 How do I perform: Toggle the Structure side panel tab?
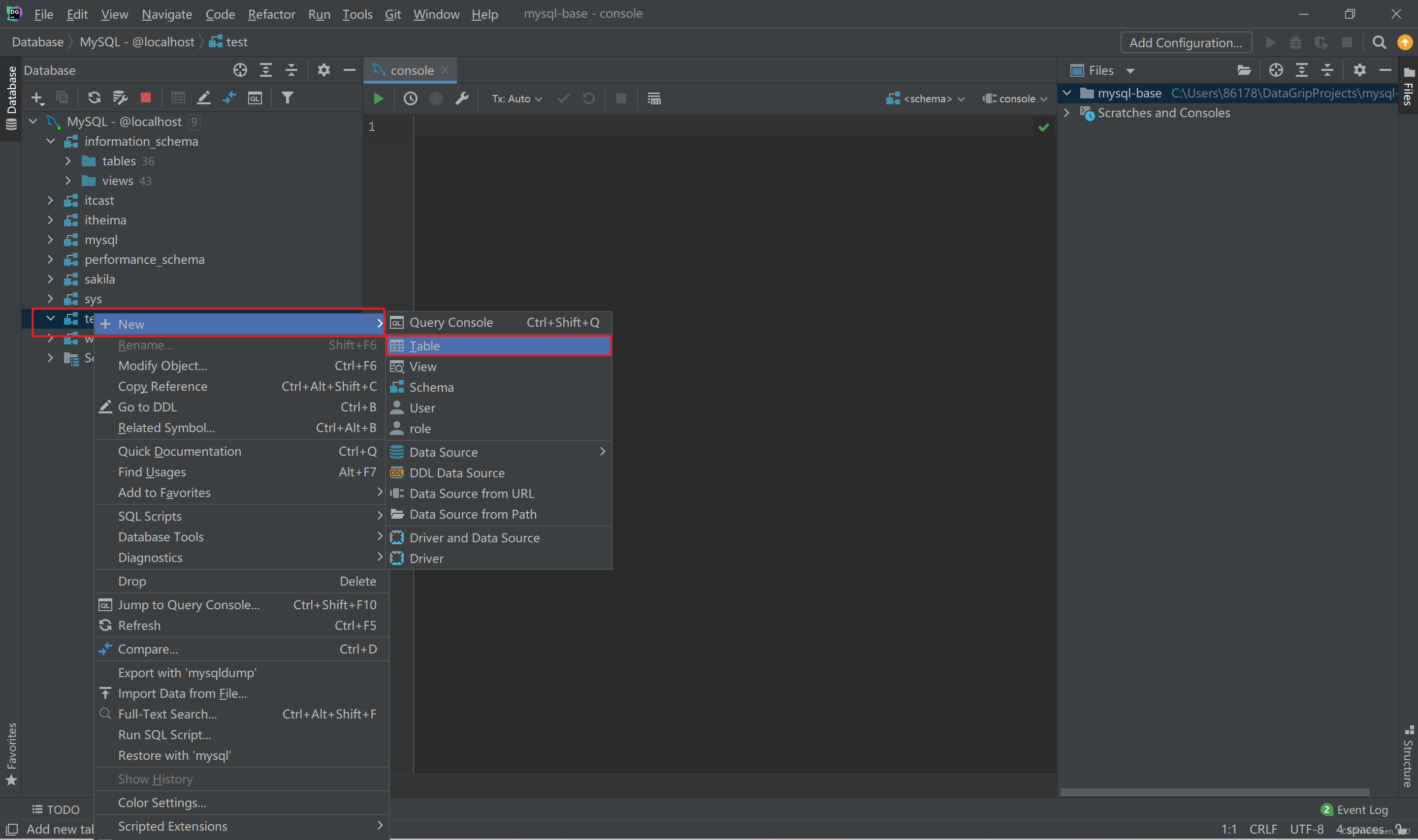[x=1408, y=757]
